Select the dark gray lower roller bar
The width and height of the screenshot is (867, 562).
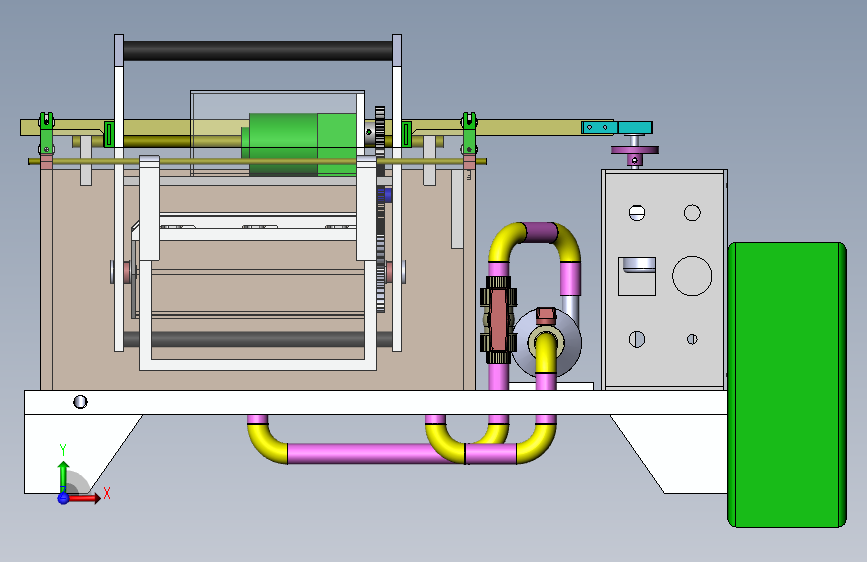pos(258,339)
